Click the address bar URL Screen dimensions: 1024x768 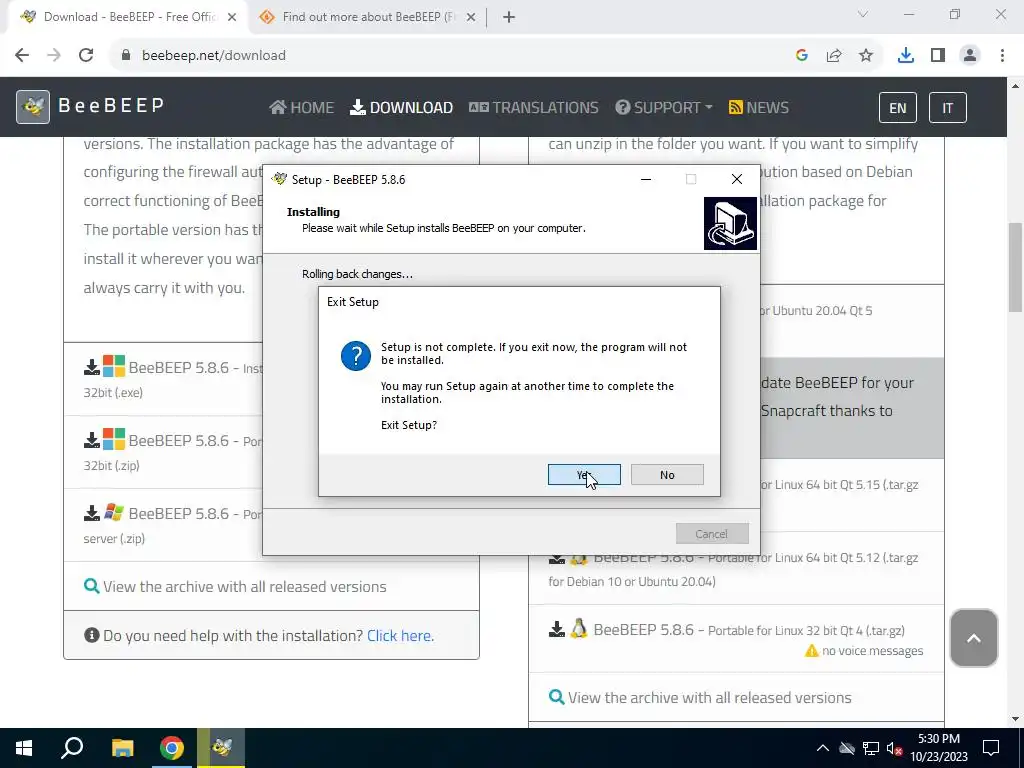point(214,56)
